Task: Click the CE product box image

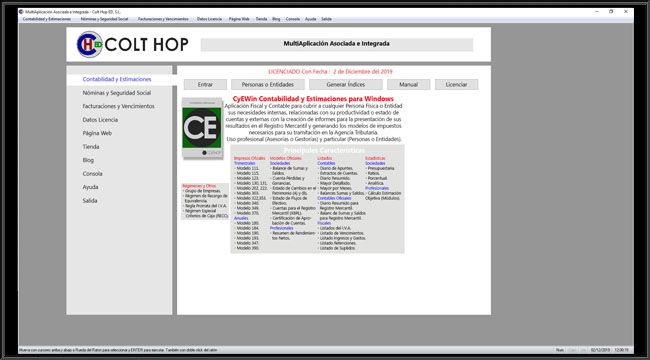Action: tap(202, 128)
